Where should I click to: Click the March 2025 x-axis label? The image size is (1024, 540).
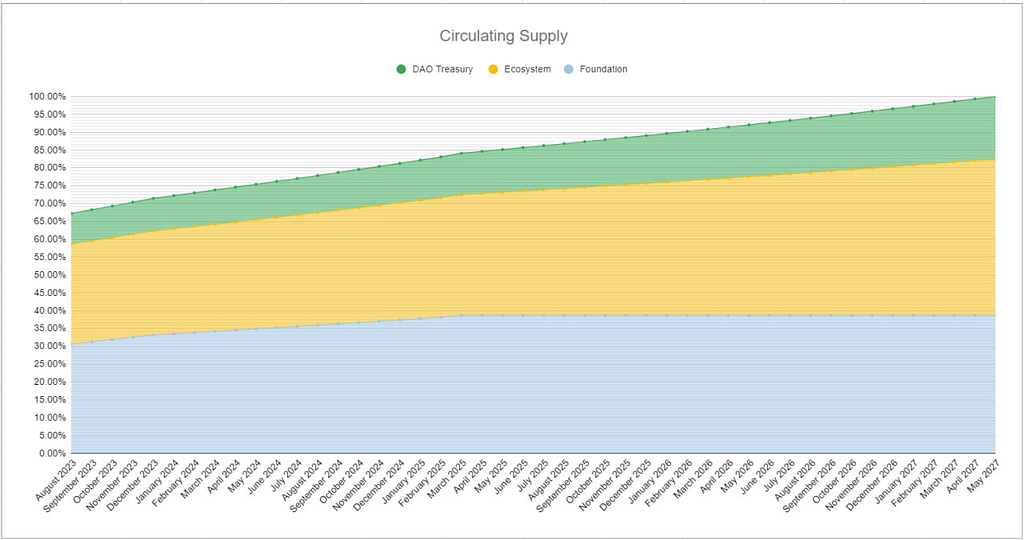click(x=445, y=480)
